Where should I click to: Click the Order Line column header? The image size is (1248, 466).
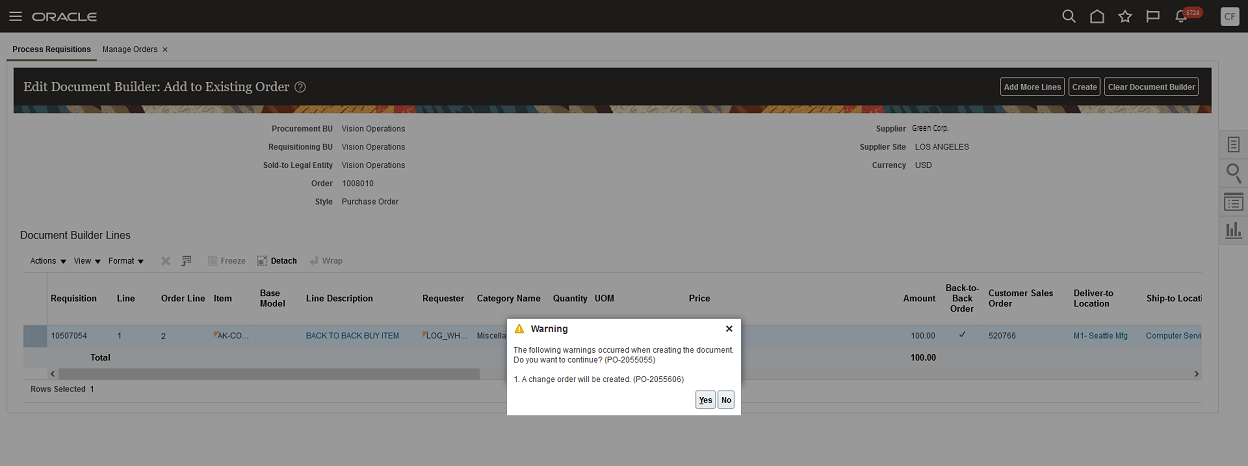(x=183, y=298)
